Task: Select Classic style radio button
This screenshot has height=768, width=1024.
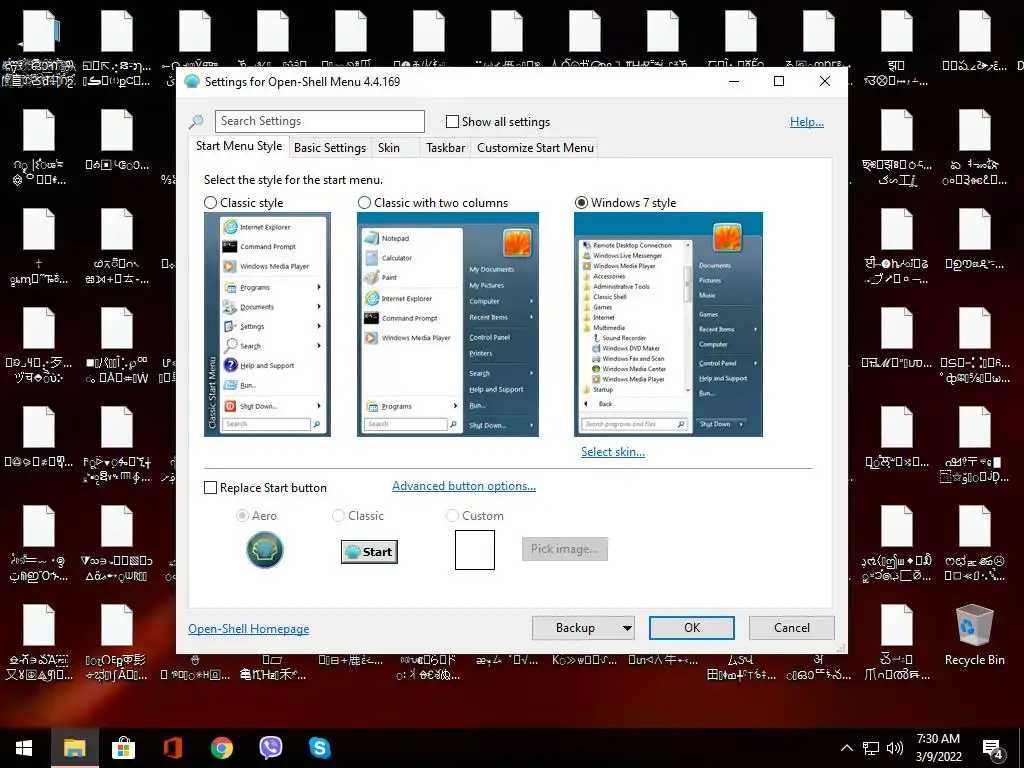Action: (x=210, y=202)
